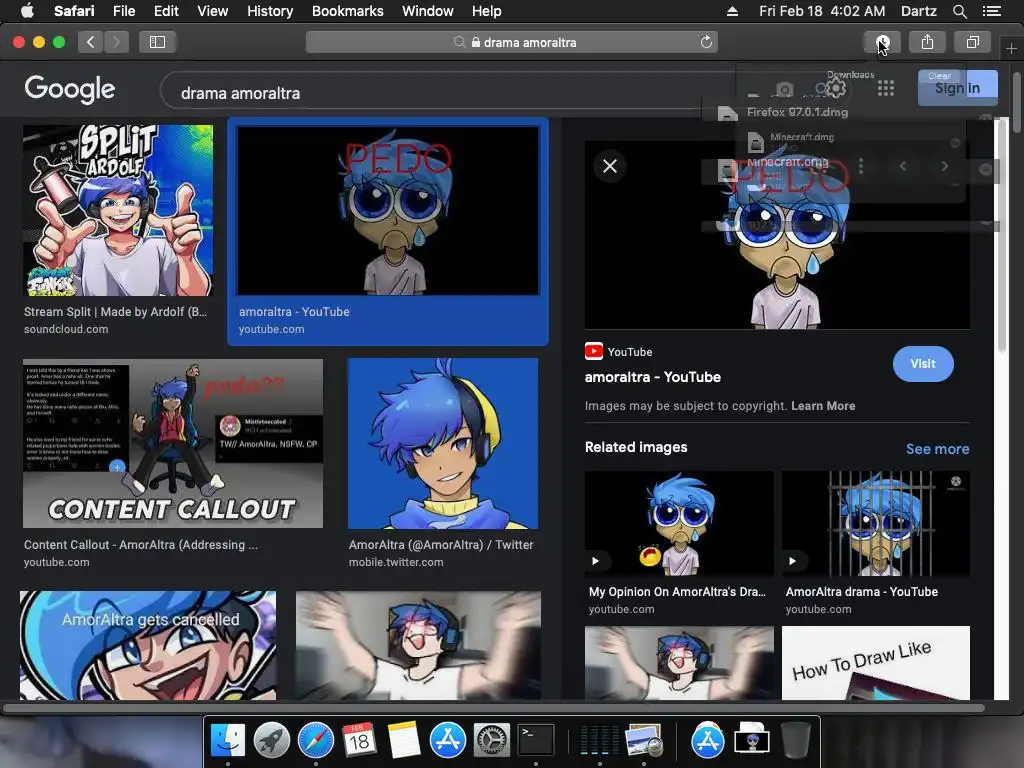This screenshot has width=1024, height=768.
Task: Click the eject icon in the menu bar
Action: point(732,11)
